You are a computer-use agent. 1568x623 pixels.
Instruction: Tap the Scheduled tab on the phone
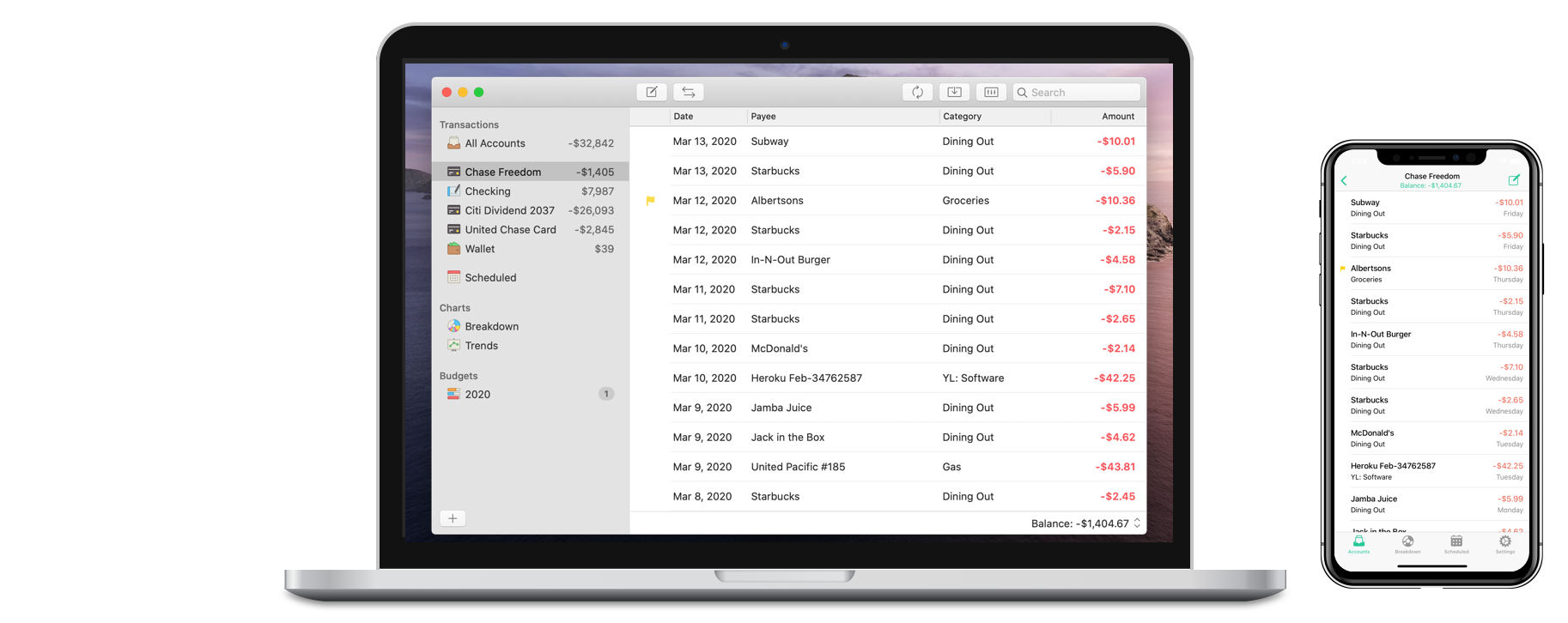pos(1456,545)
